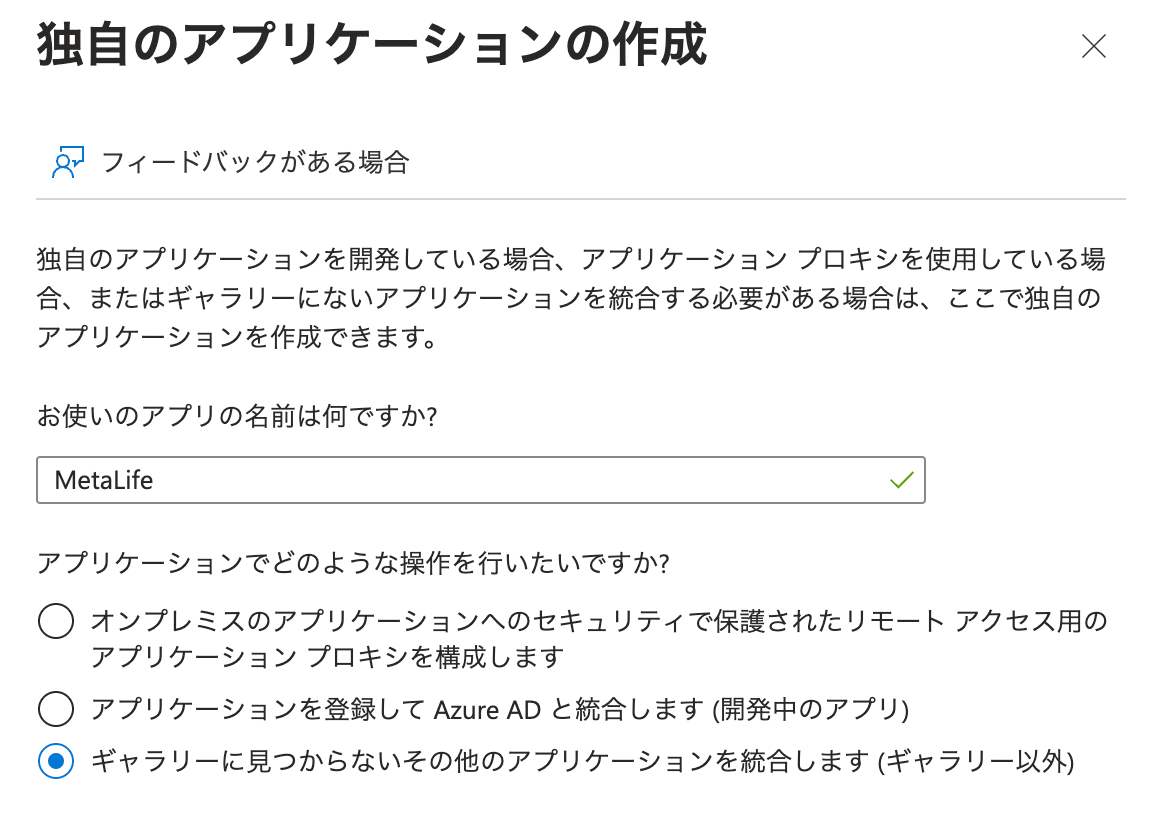Viewport: 1160px width, 816px height.
Task: Click the 独自のアプリケーションの作成 heading
Action: [x=372, y=46]
